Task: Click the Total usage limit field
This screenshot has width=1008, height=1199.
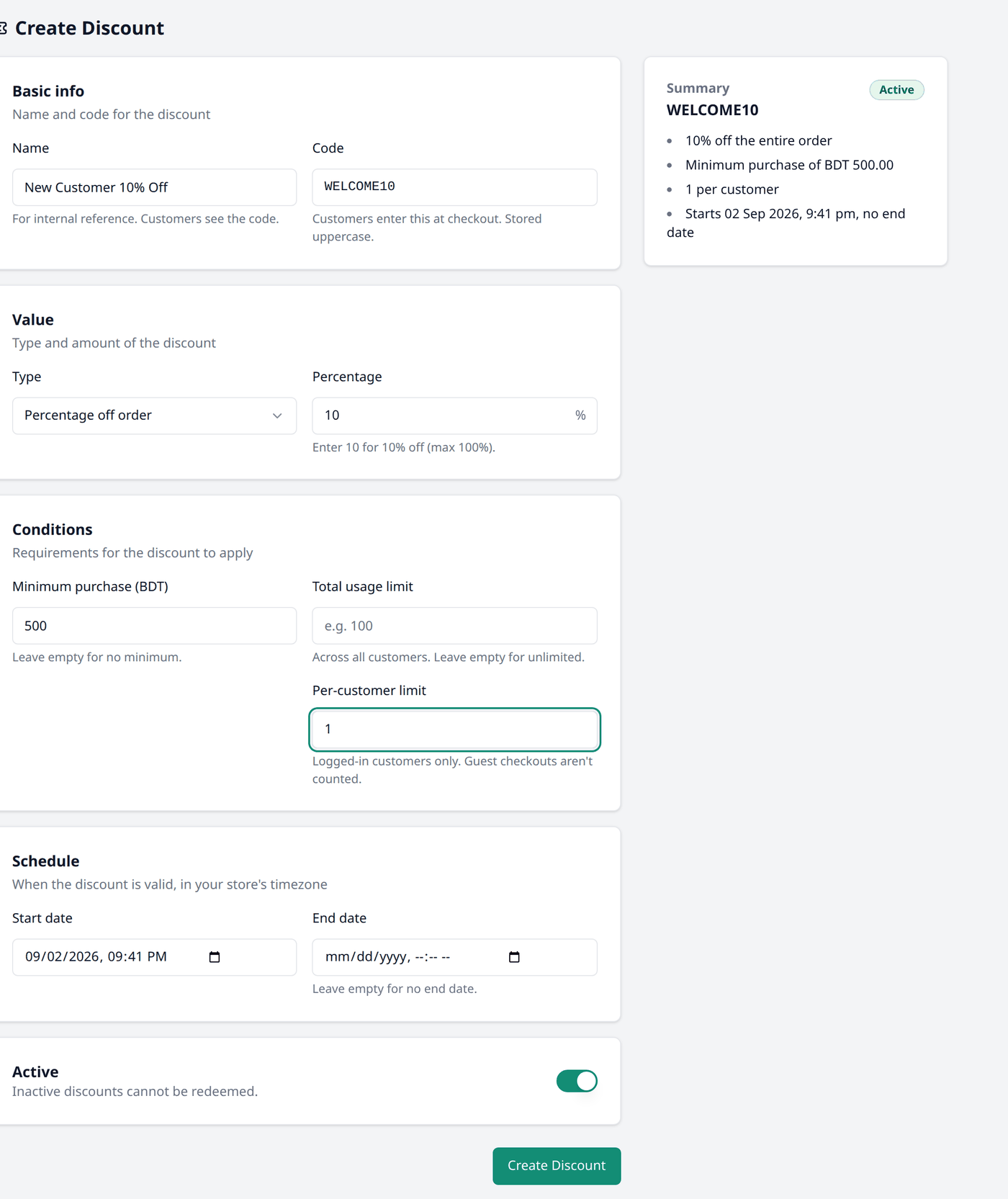Action: tap(454, 626)
